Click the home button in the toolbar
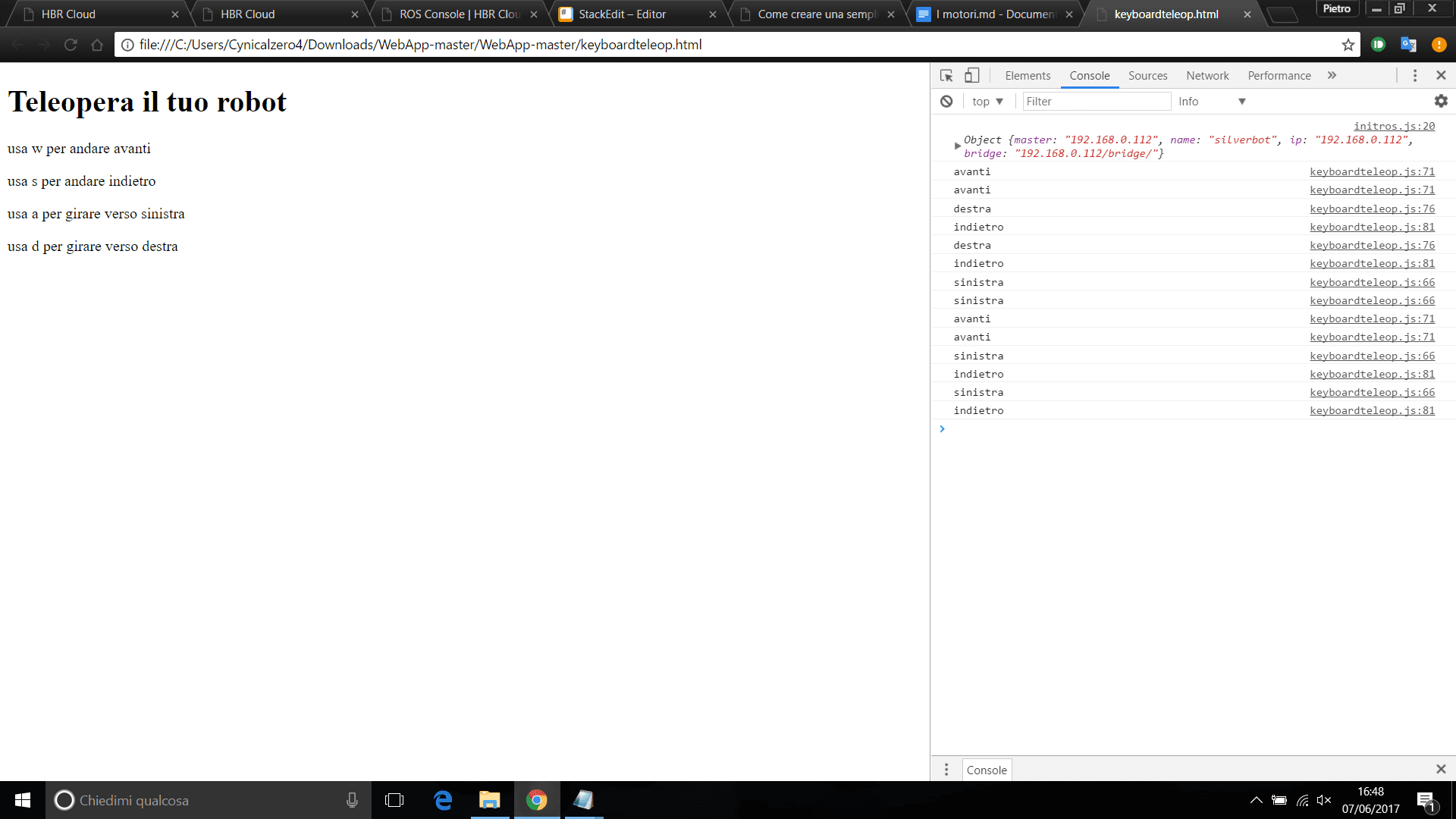The width and height of the screenshot is (1456, 819). (x=97, y=45)
